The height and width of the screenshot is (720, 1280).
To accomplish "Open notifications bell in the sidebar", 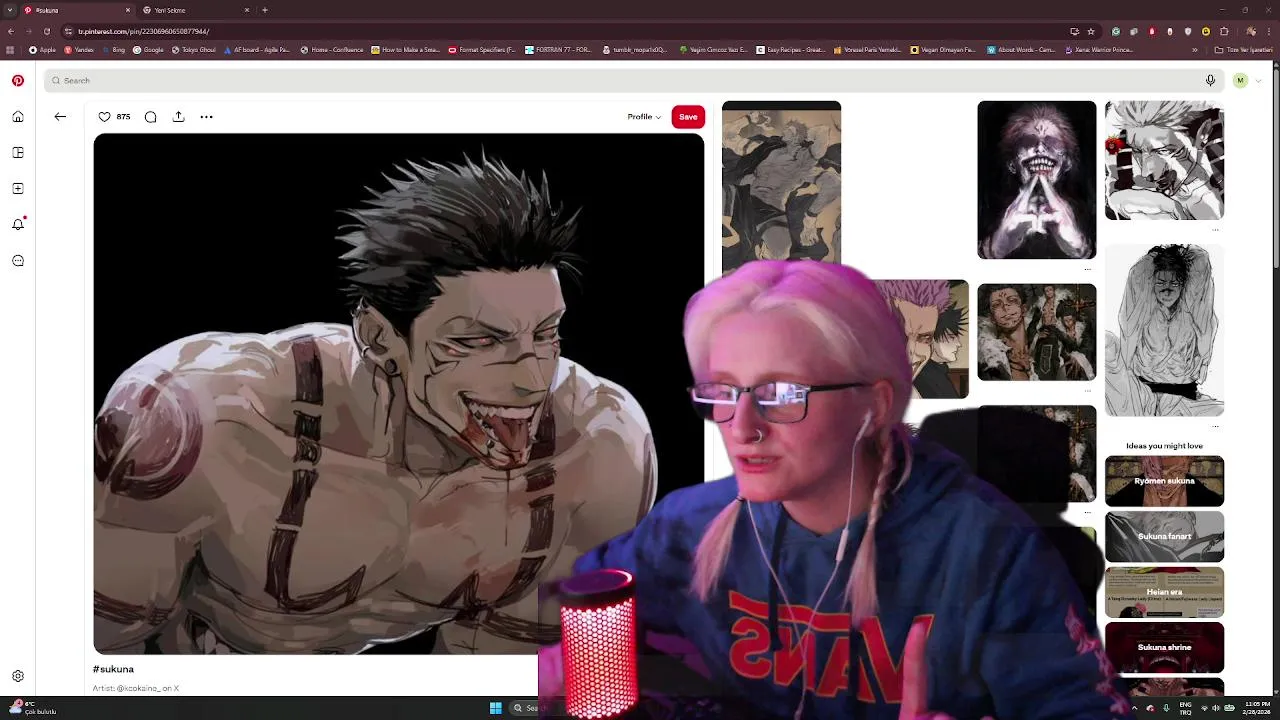I will coord(18,225).
